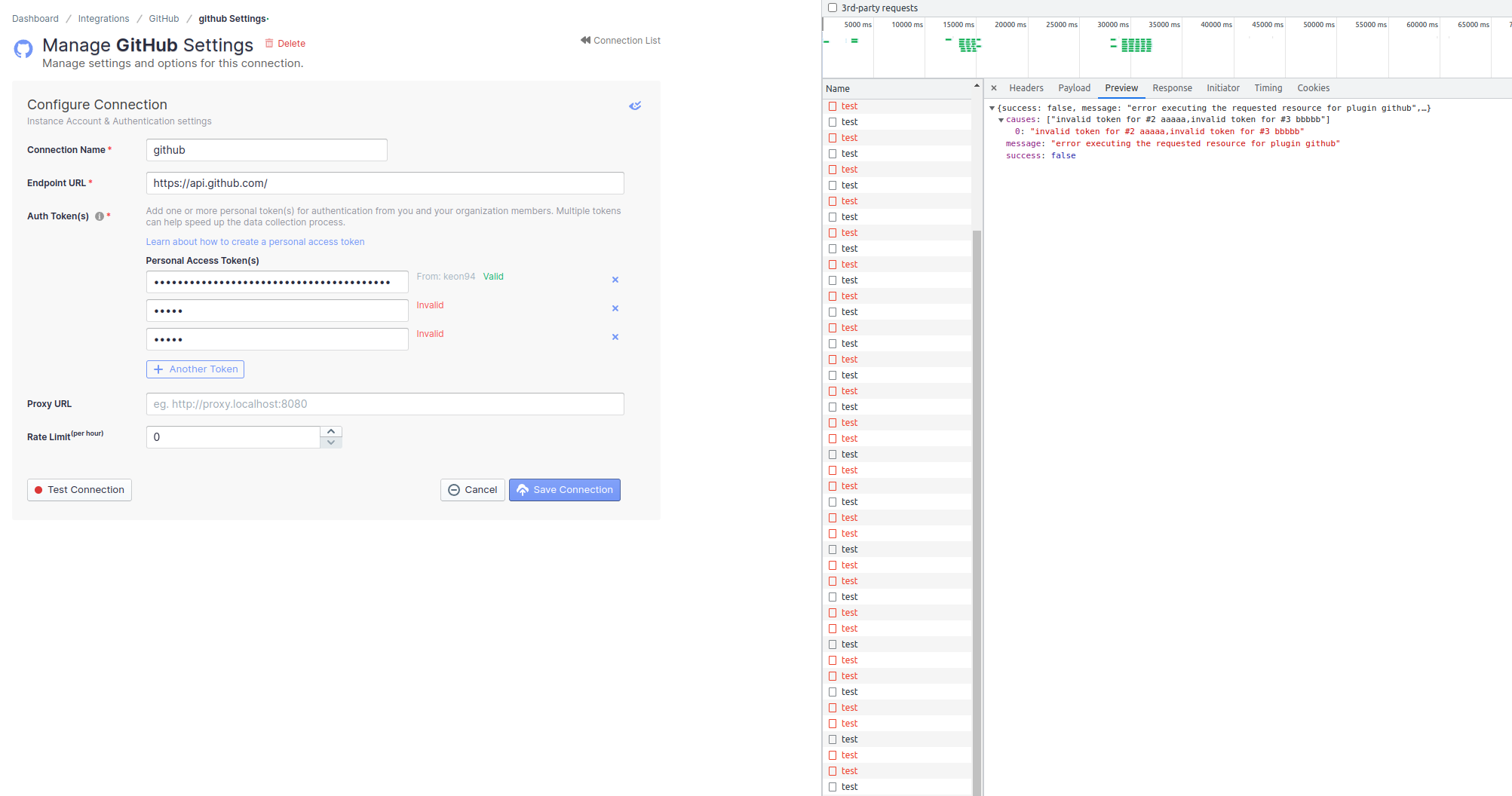Screen dimensions: 1512x796
Task: Click the GitHub logo icon beside page title
Action: point(23,49)
